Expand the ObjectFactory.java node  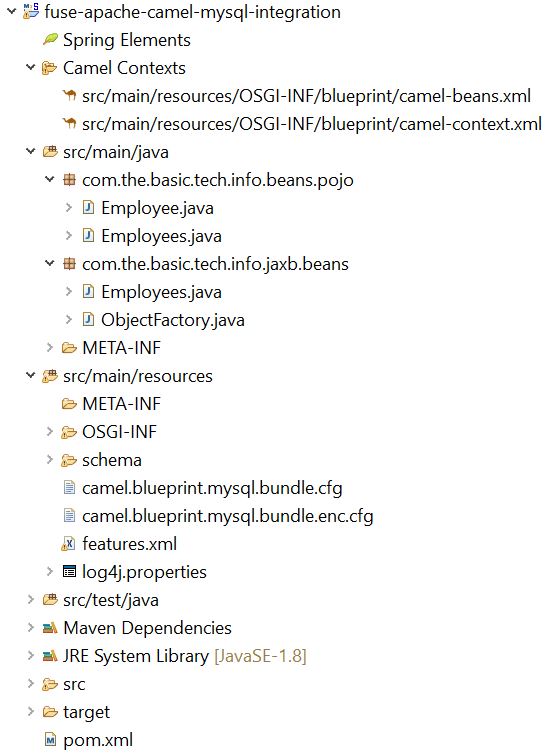(x=69, y=320)
